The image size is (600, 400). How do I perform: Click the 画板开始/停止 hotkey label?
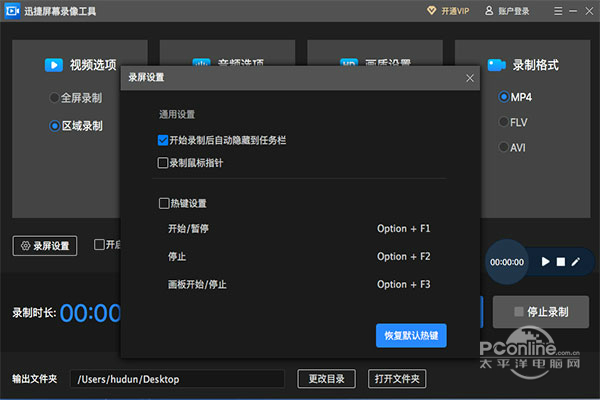(197, 284)
